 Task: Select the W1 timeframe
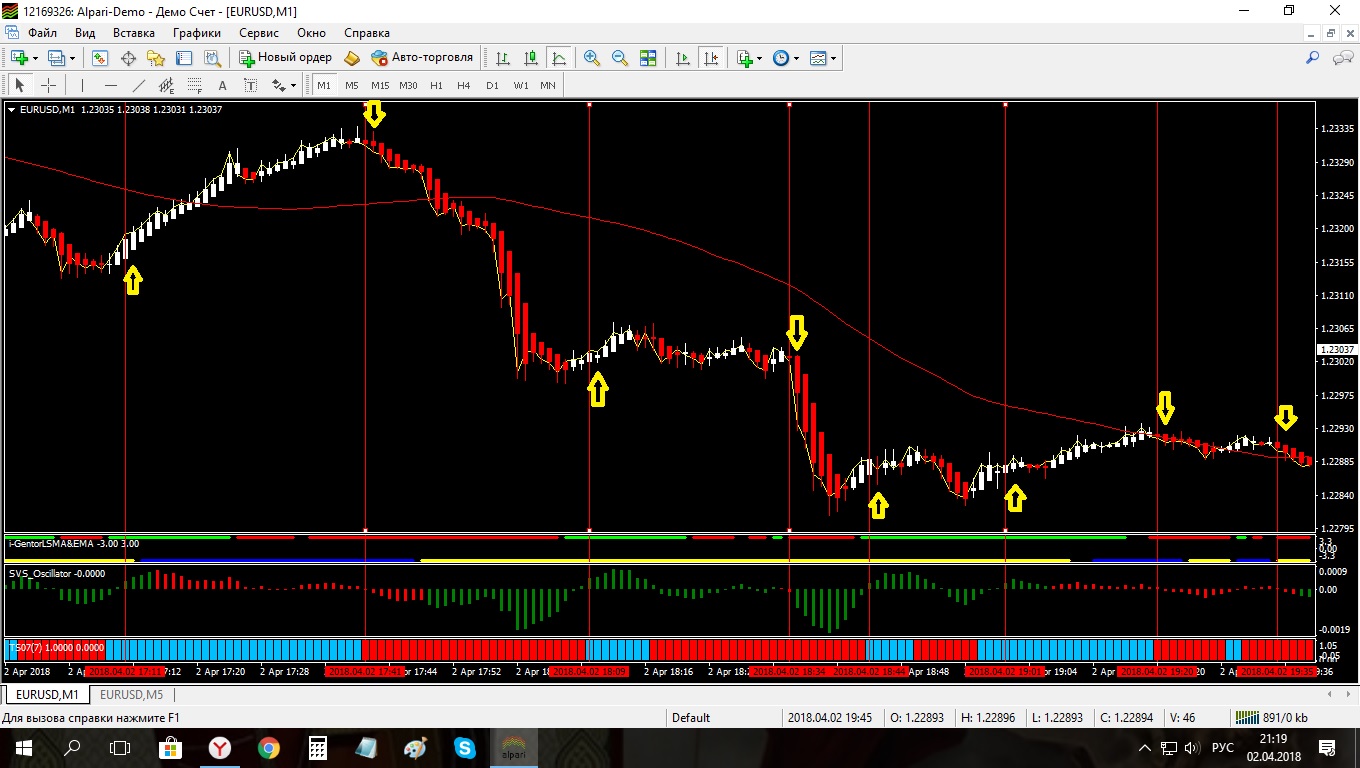click(520, 85)
